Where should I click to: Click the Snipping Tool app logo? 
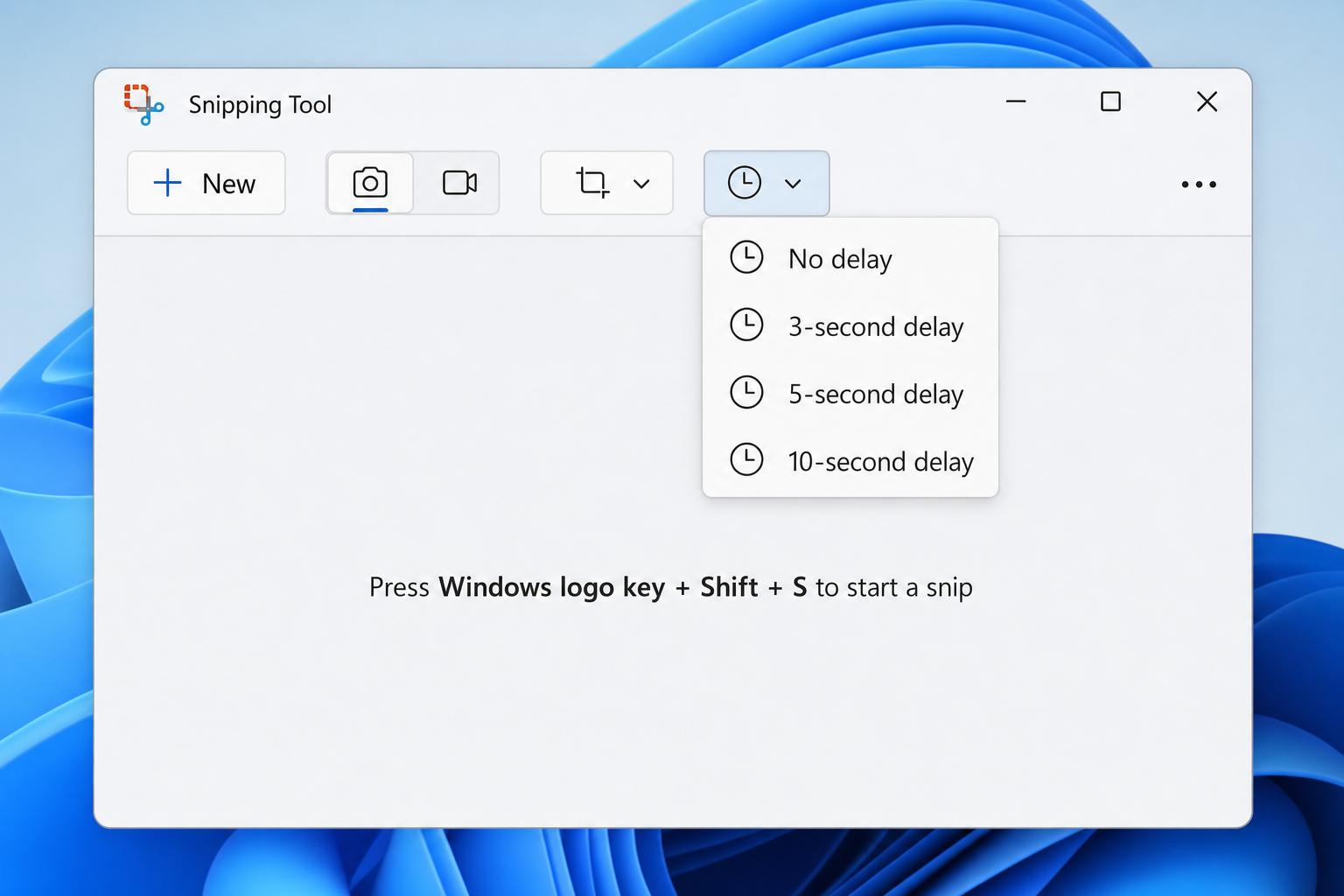click(x=143, y=104)
